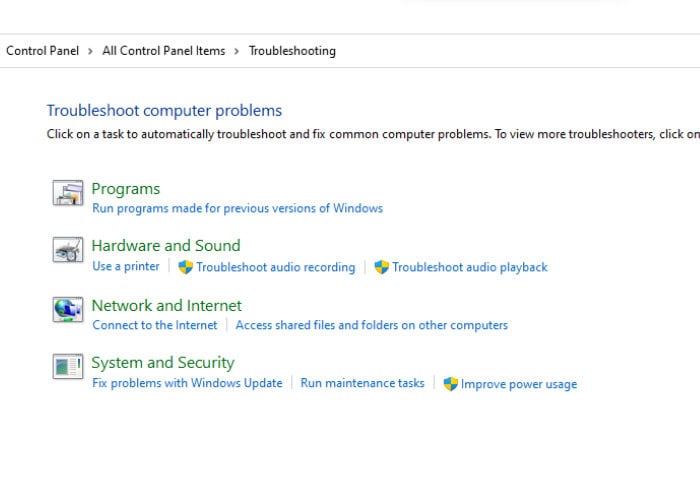Go to All Control Panel Items breadcrumb
The width and height of the screenshot is (700, 500).
point(164,51)
